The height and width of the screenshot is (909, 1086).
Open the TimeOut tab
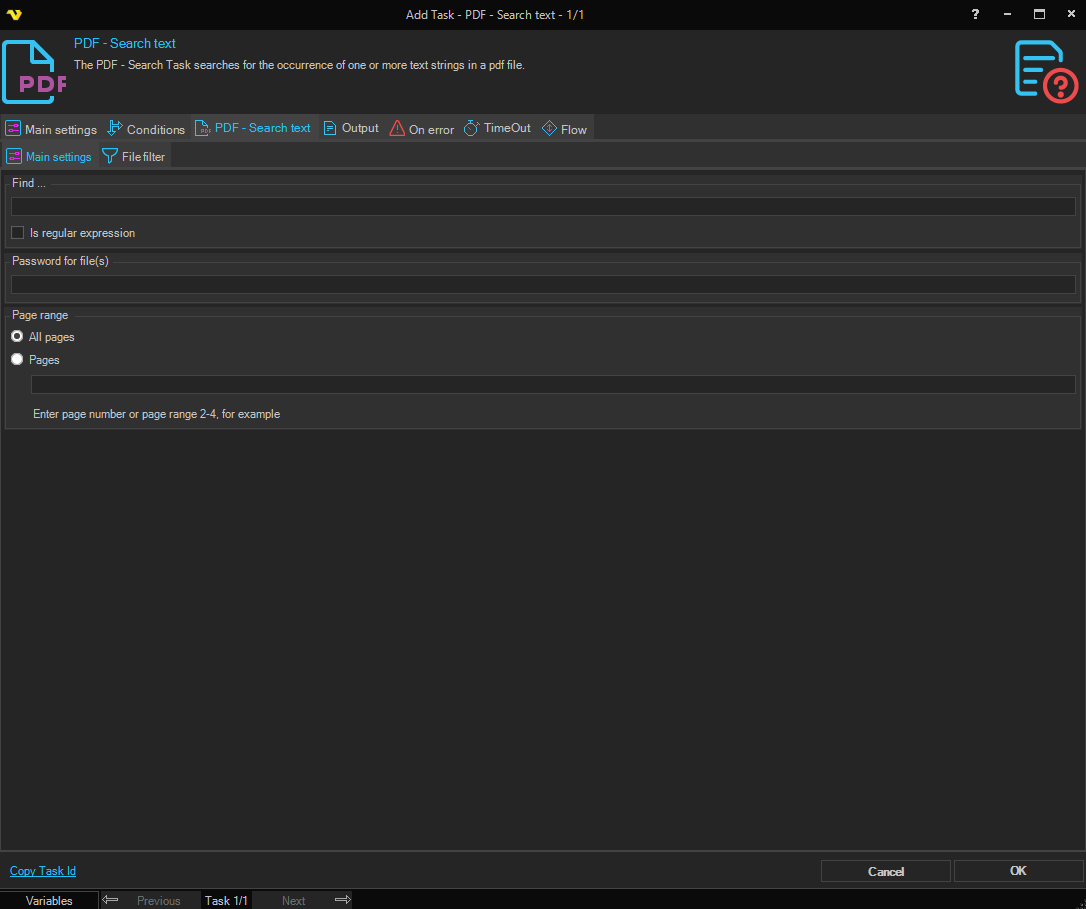497,128
